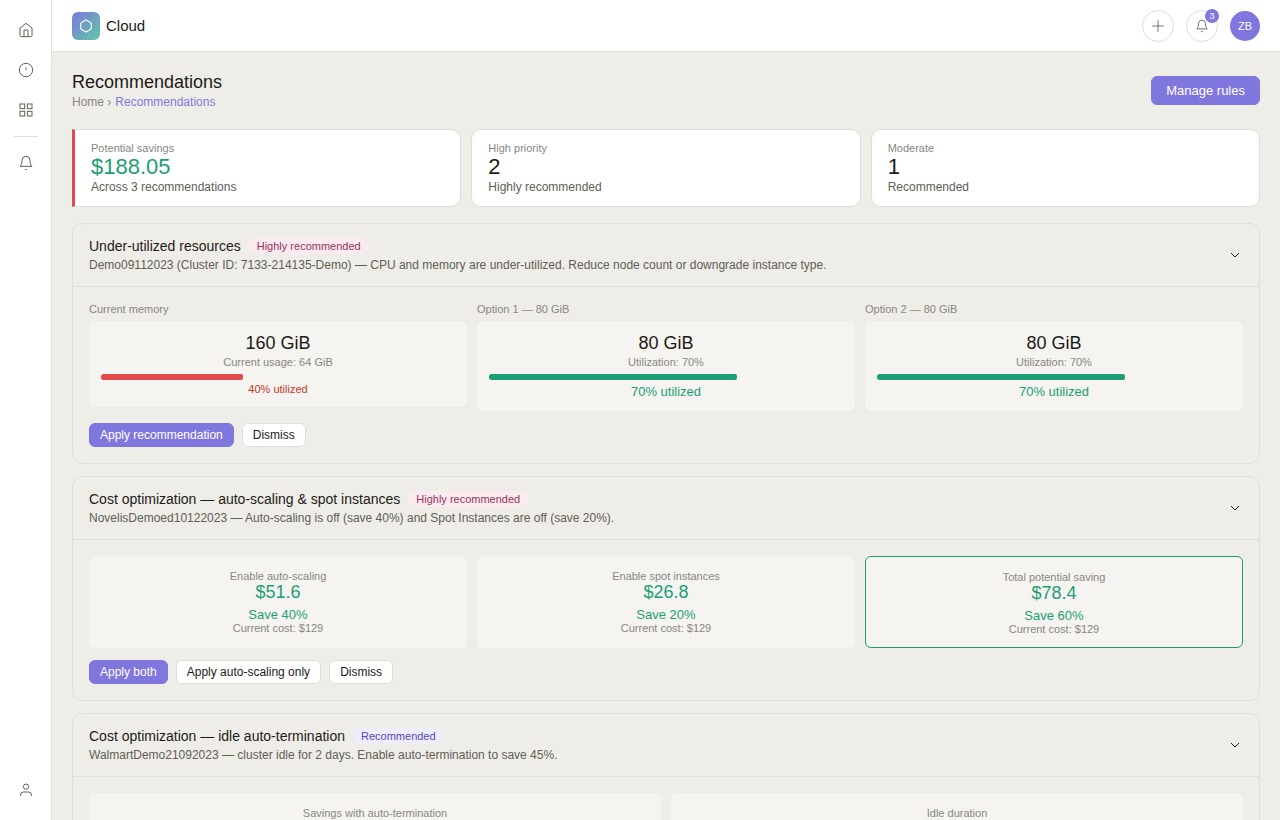Image resolution: width=1280 pixels, height=820 pixels.
Task: Click the 'Save 20%' text
Action: (666, 615)
